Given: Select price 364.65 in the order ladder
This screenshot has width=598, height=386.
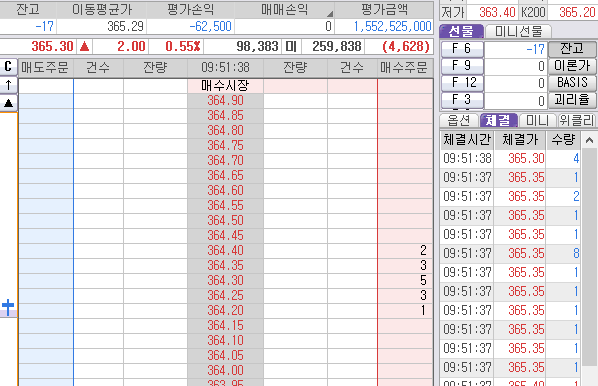Looking at the screenshot, I should coord(225,176).
